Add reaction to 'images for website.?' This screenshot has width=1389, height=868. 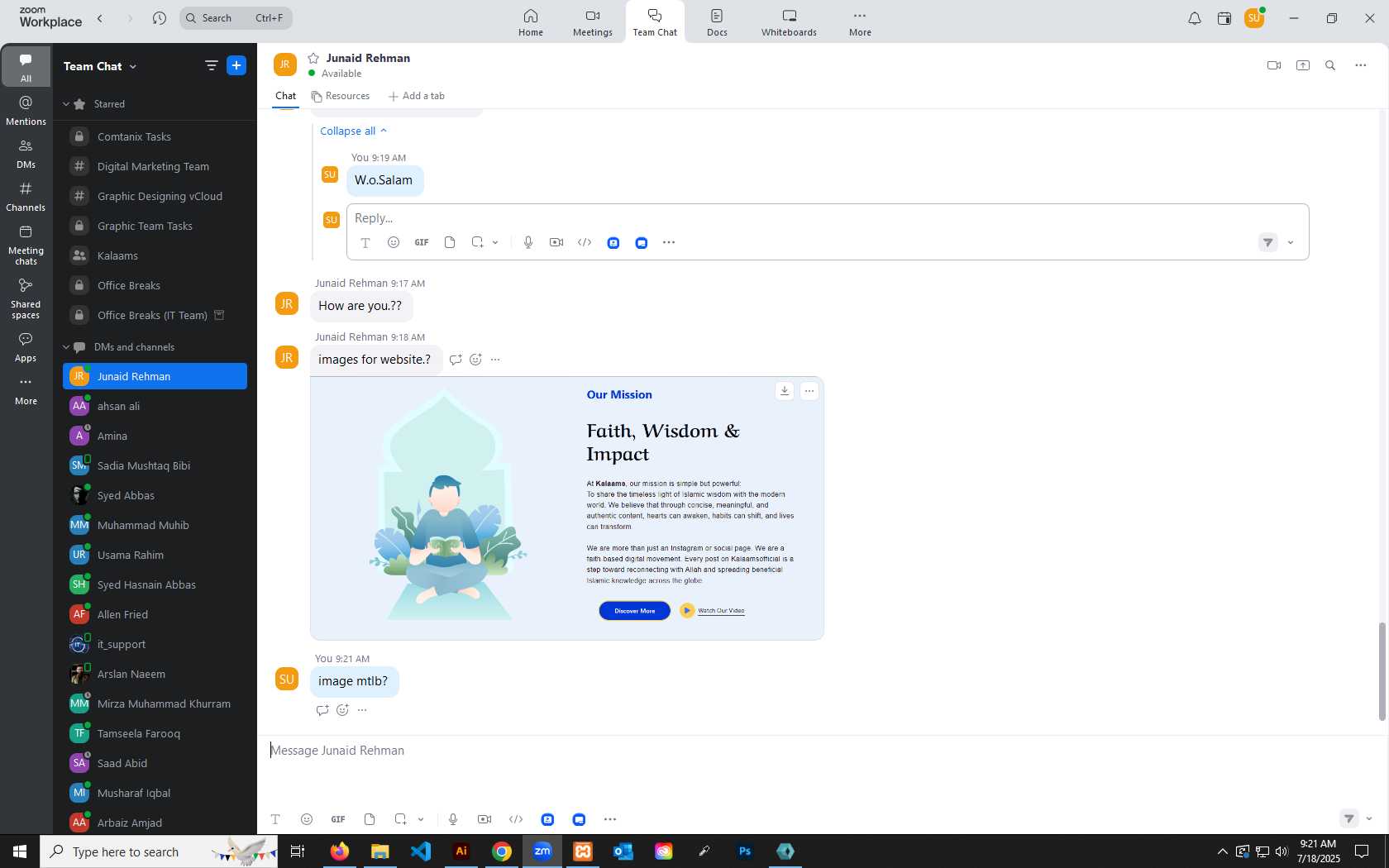click(475, 360)
